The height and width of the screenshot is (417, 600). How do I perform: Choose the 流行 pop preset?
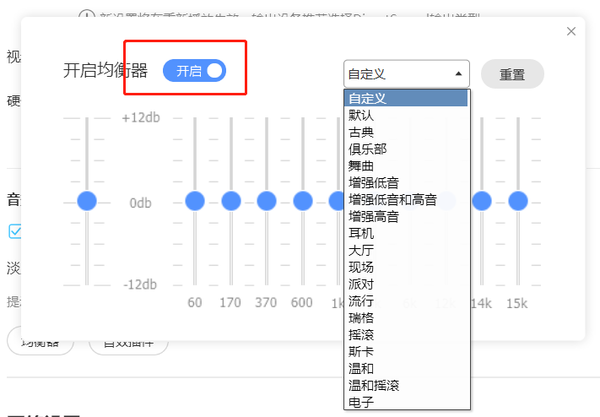[x=362, y=301]
